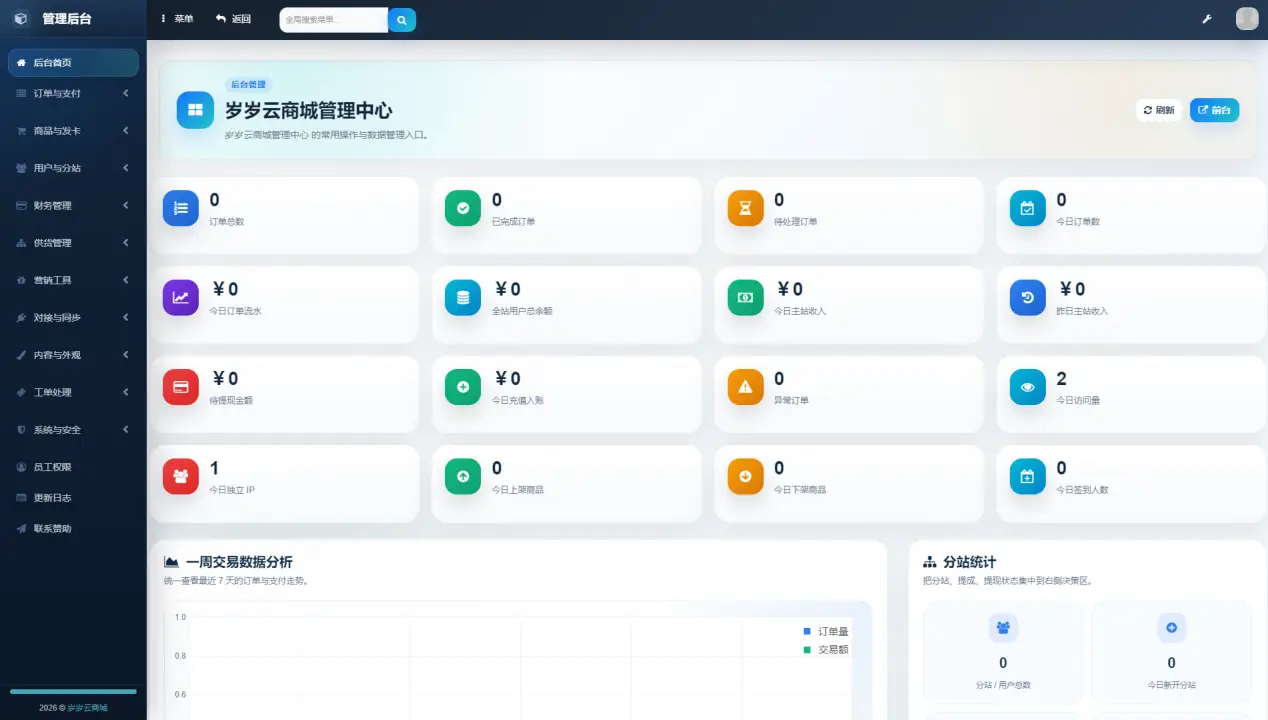Focus the 全局搜索菜单 search field

coord(334,20)
